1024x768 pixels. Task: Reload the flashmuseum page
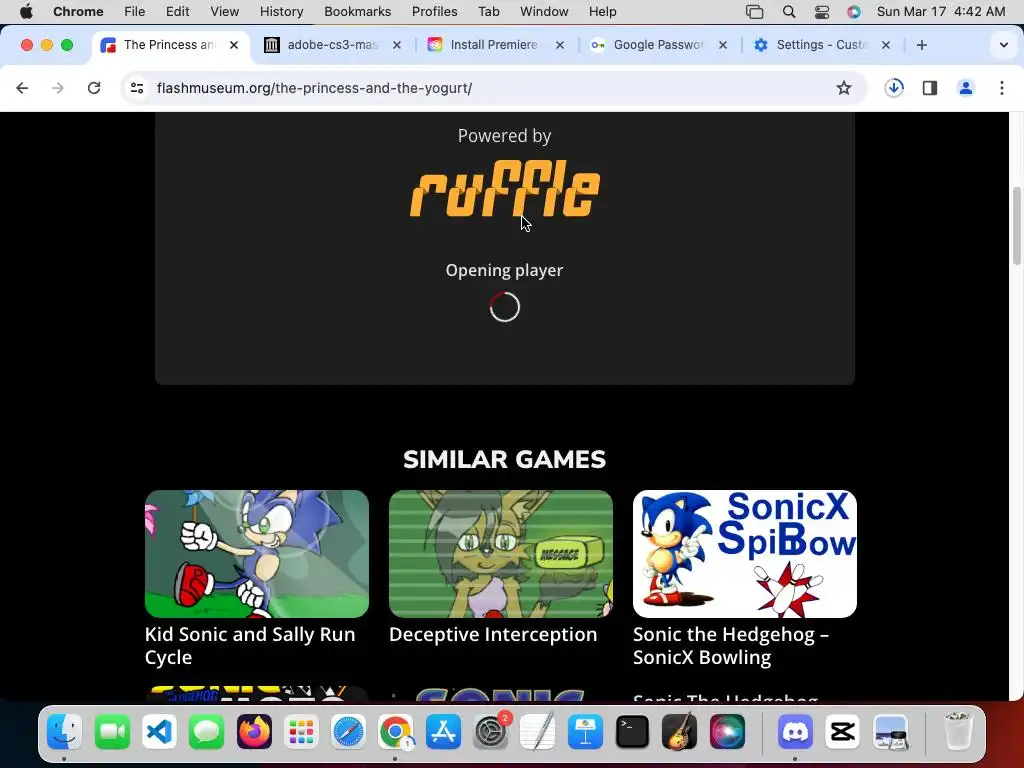[x=94, y=88]
